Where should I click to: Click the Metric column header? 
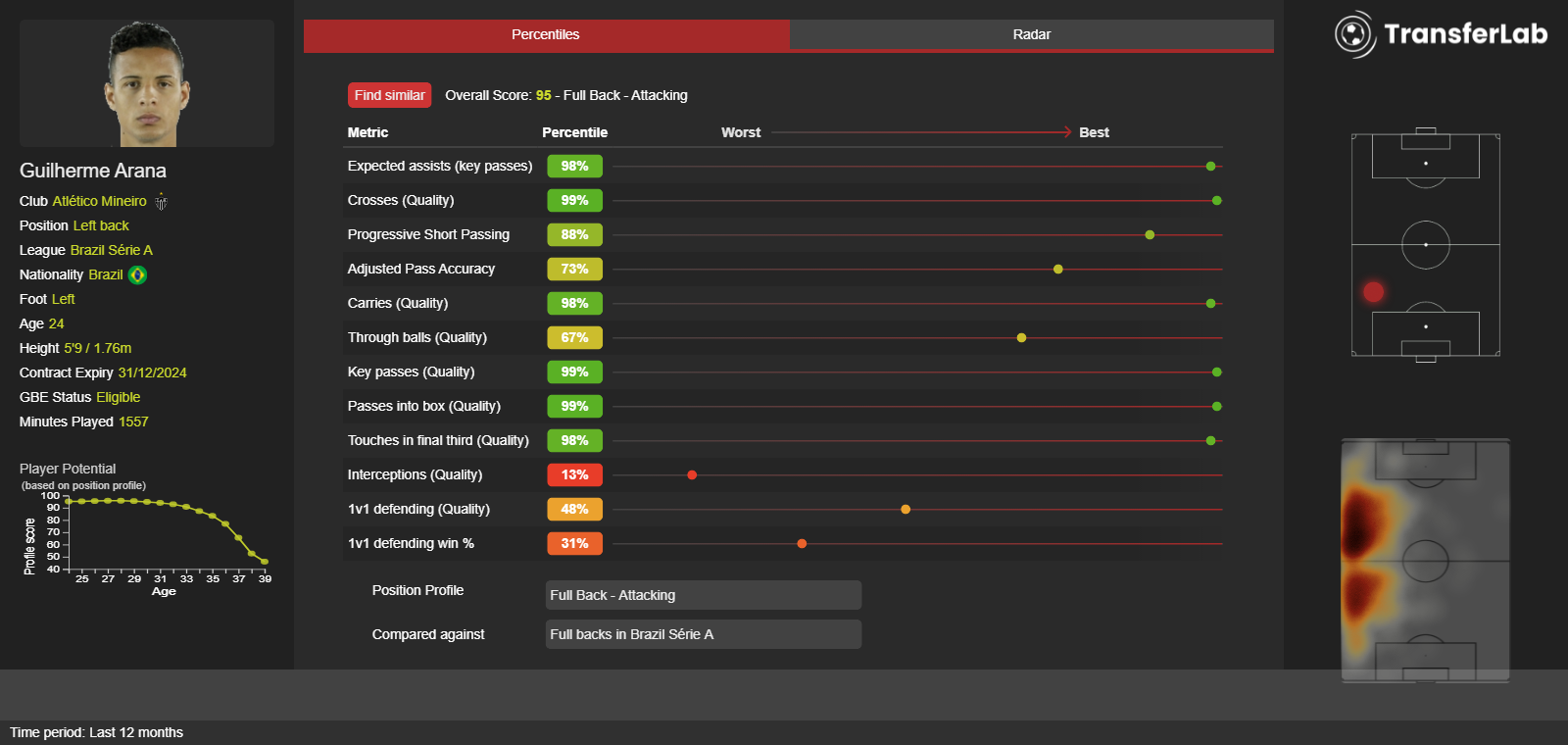point(367,132)
